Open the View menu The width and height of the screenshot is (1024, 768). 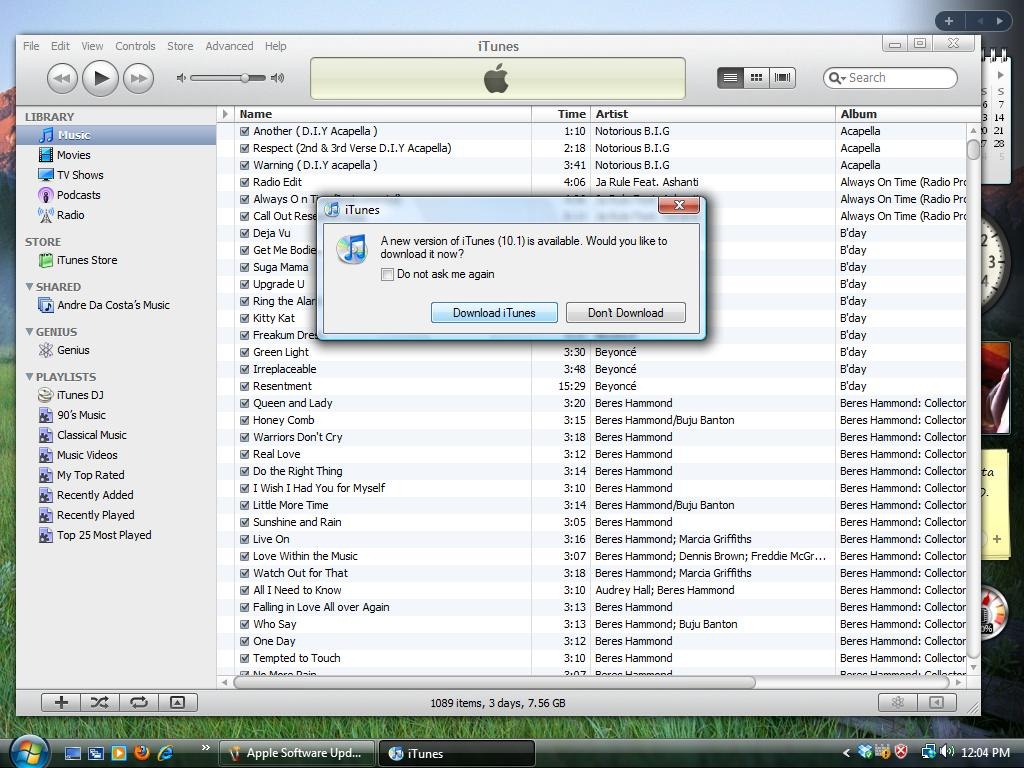(x=92, y=46)
